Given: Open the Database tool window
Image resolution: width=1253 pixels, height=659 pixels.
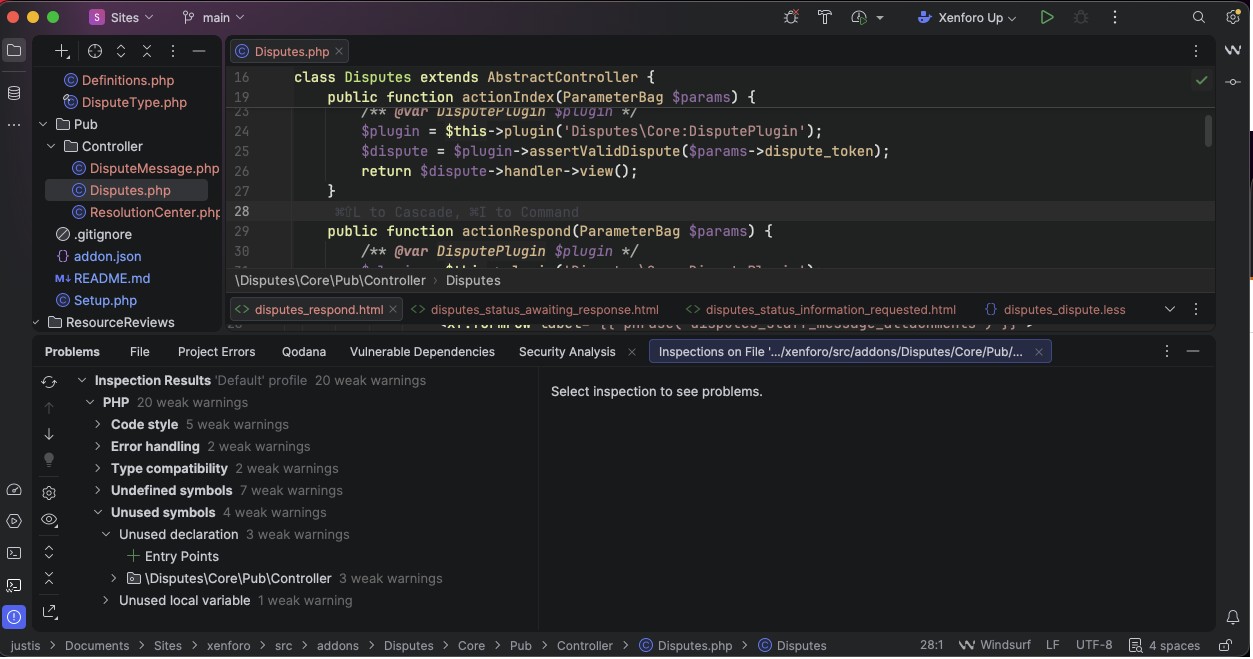Looking at the screenshot, I should point(14,93).
